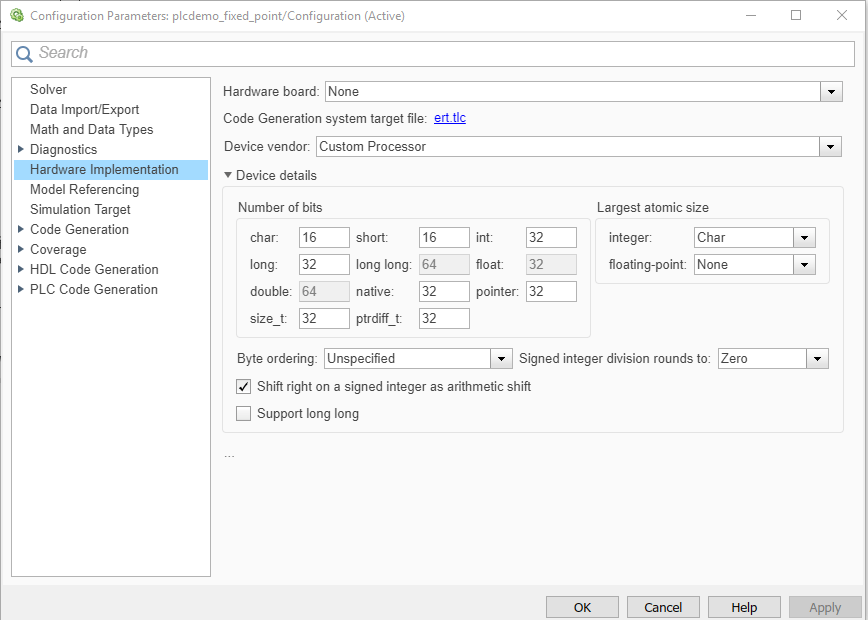Screen dimensions: 868x620
Task: Select the Model Referencing category
Action: [x=84, y=189]
